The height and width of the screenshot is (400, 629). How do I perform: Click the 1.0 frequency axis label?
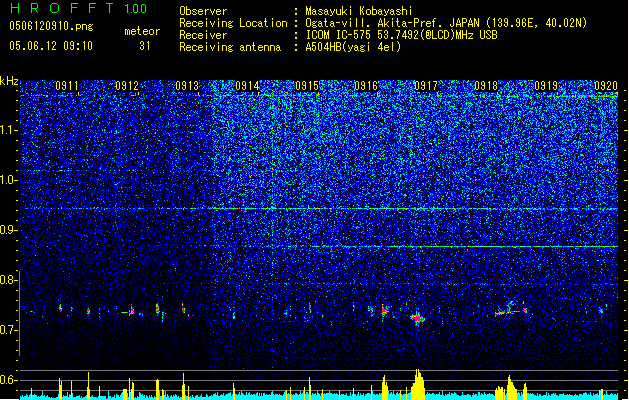tap(9, 180)
